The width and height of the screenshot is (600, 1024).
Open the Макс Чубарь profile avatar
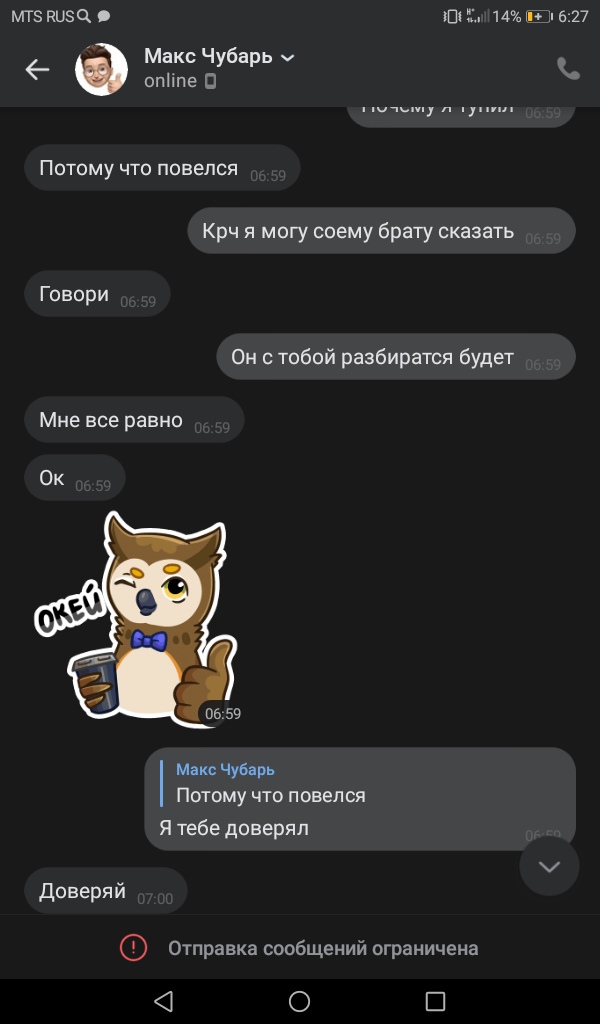pyautogui.click(x=101, y=69)
